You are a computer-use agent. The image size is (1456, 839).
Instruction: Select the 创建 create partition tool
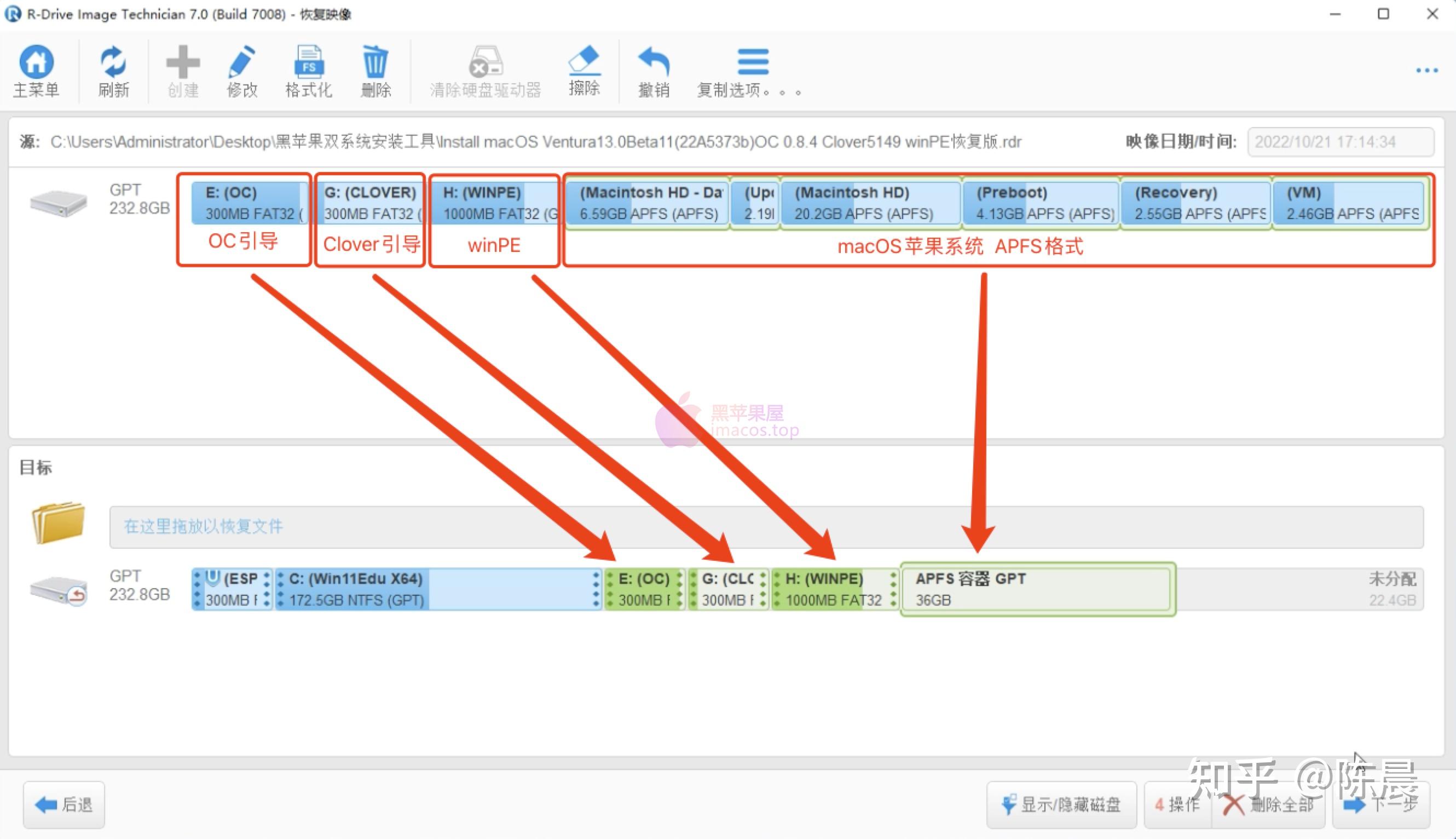182,70
